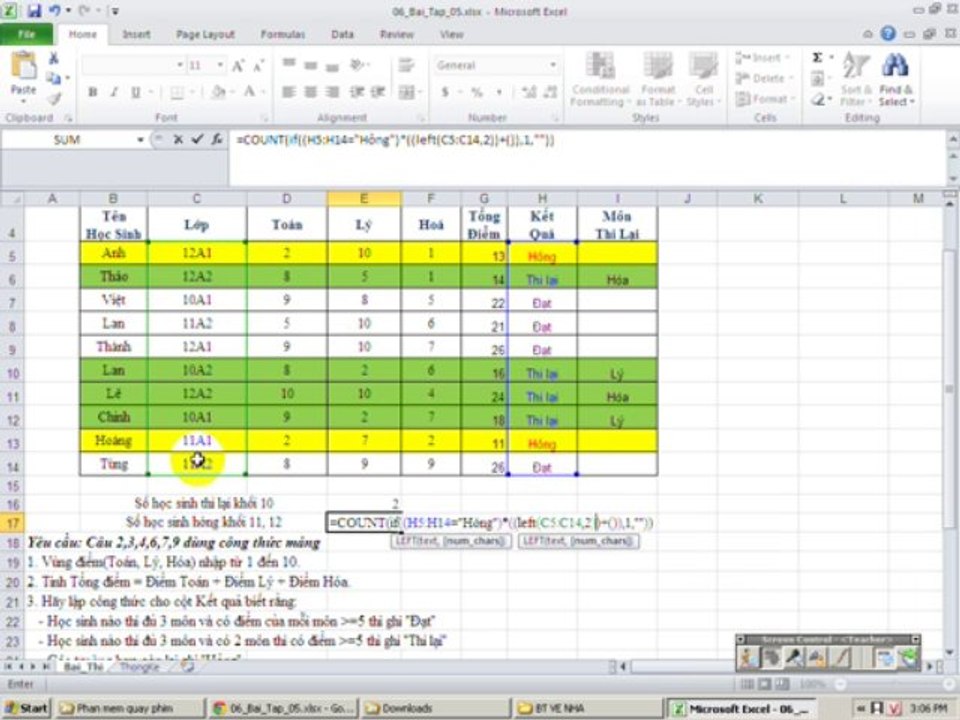Click the Cancel X button in formula bar
The image size is (960, 720).
click(178, 140)
